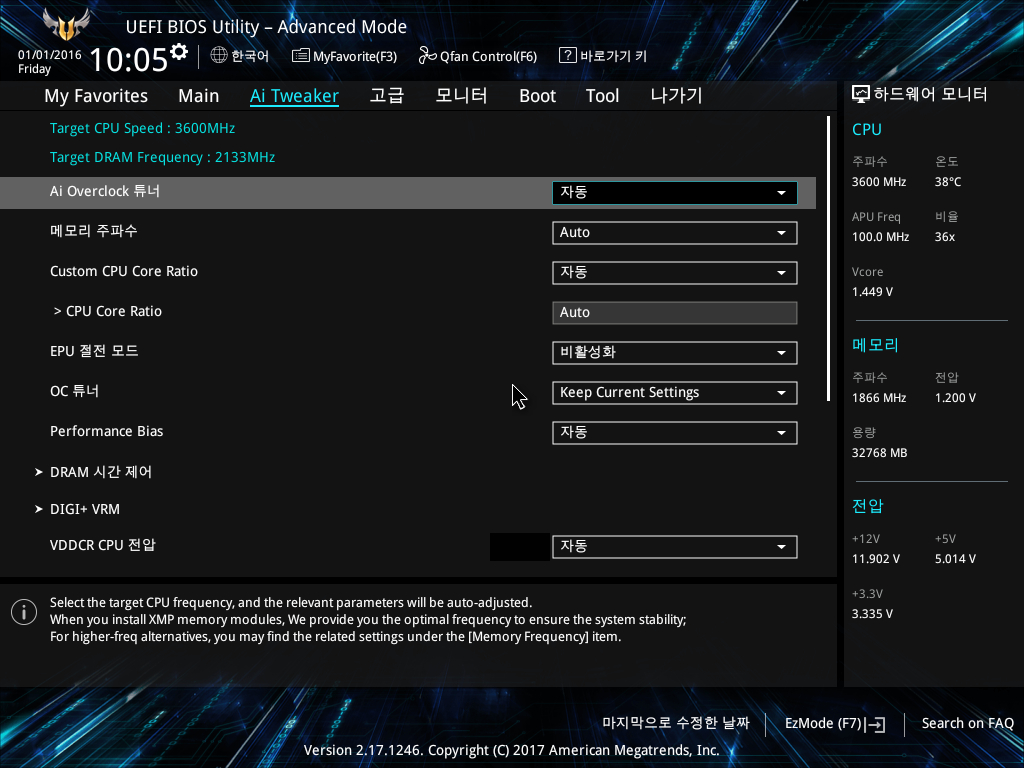Switch to 나가기 tab

[676, 95]
